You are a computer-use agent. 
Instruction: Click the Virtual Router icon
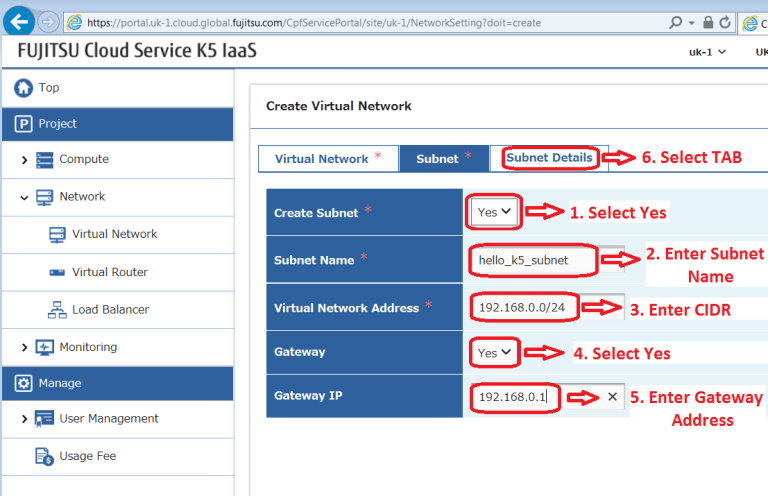pos(57,272)
